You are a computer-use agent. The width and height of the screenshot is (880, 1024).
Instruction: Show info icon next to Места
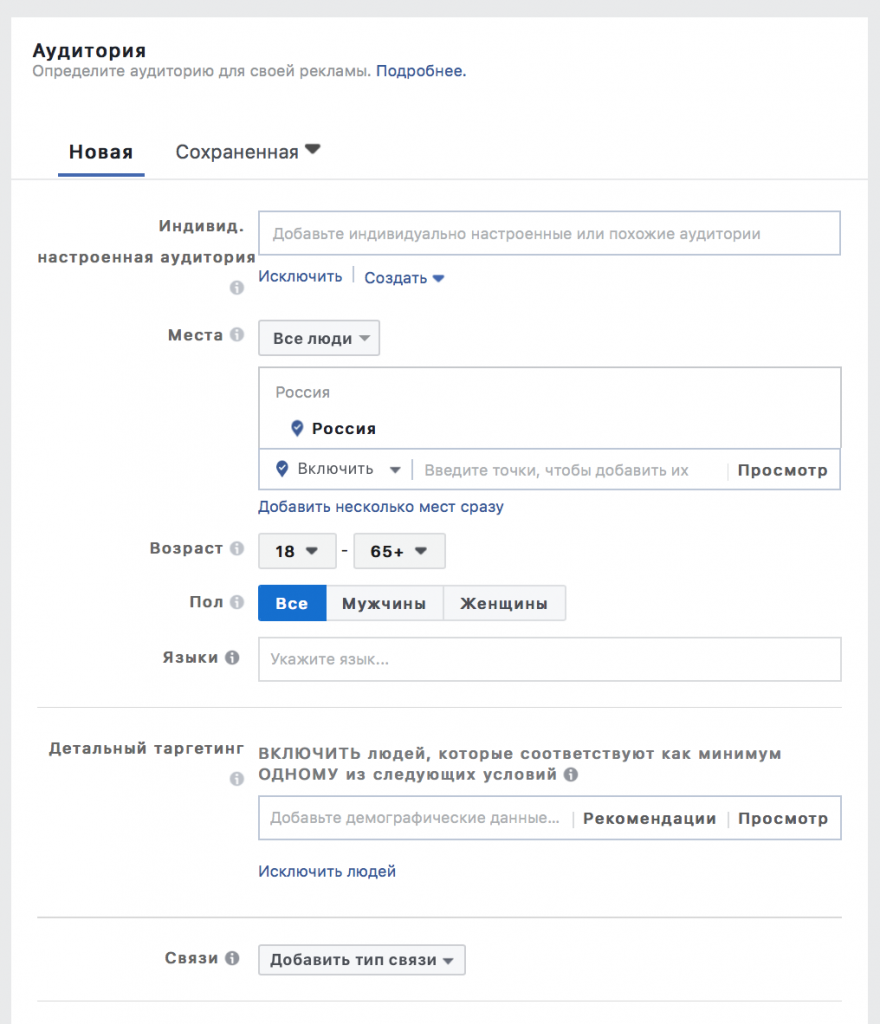[237, 334]
